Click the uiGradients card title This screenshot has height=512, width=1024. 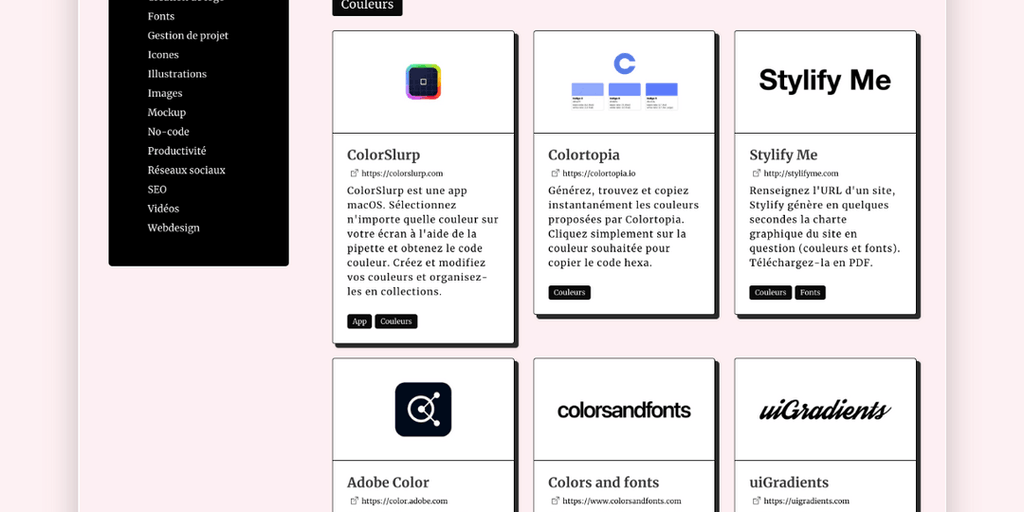coord(789,483)
